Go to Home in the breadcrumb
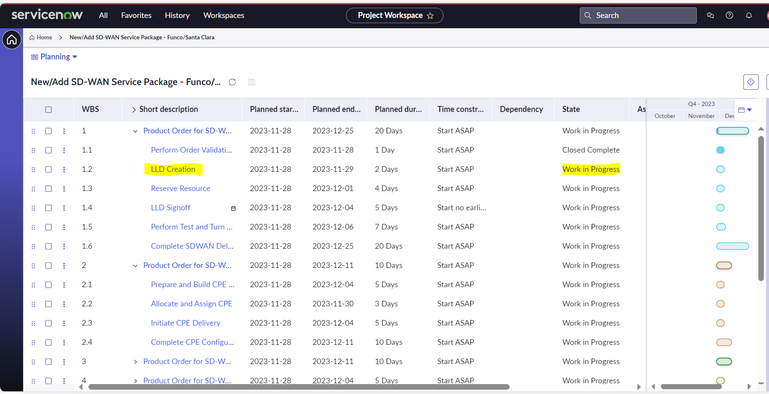 [x=41, y=37]
